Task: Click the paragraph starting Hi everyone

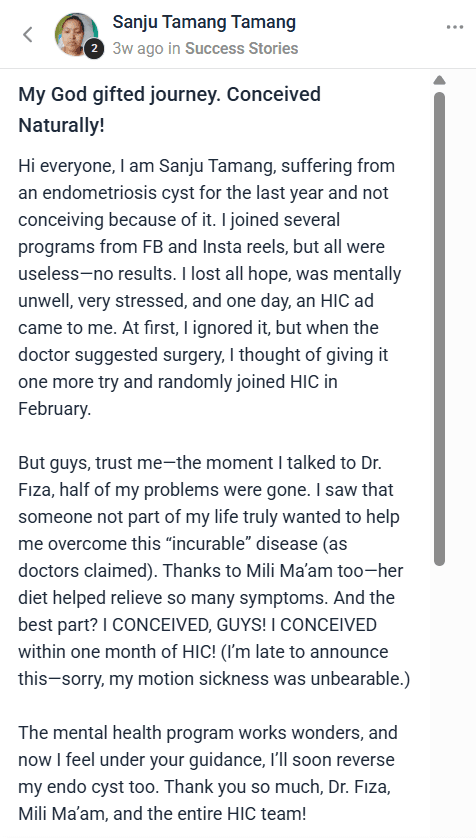Action: pyautogui.click(x=209, y=287)
